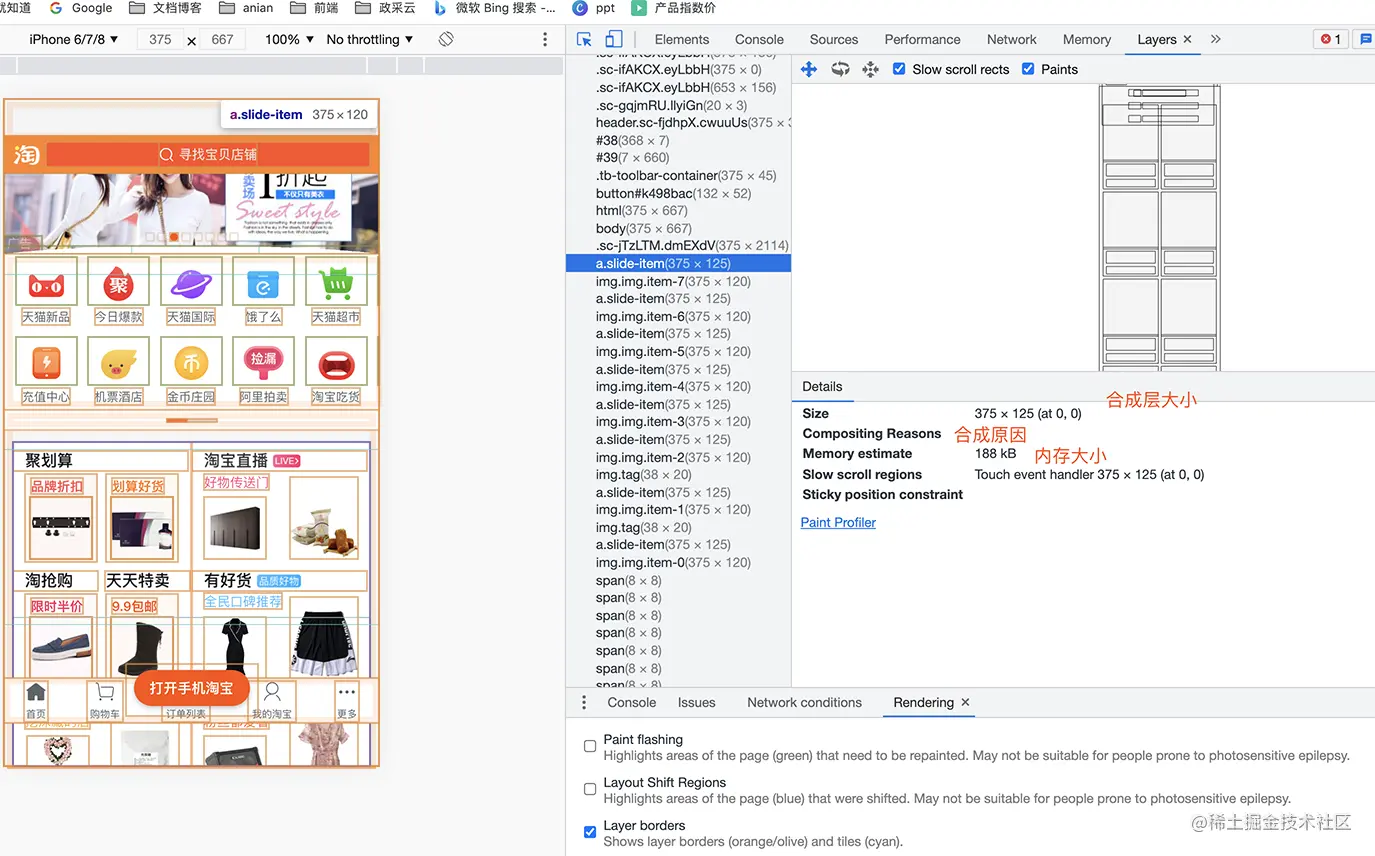
Task: Select rotate mode in Layers toolbar
Action: click(840, 69)
